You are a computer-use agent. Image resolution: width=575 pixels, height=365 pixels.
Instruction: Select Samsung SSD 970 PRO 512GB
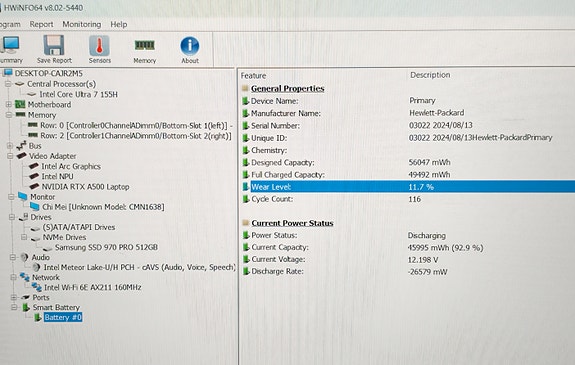pos(106,247)
